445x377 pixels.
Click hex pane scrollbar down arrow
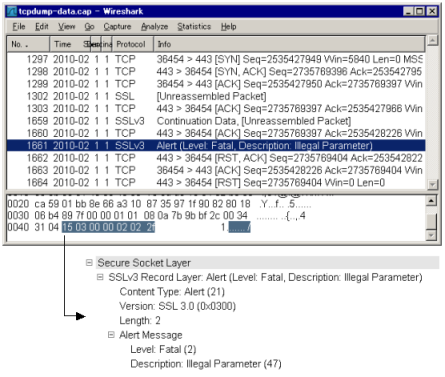pyautogui.click(x=431, y=236)
